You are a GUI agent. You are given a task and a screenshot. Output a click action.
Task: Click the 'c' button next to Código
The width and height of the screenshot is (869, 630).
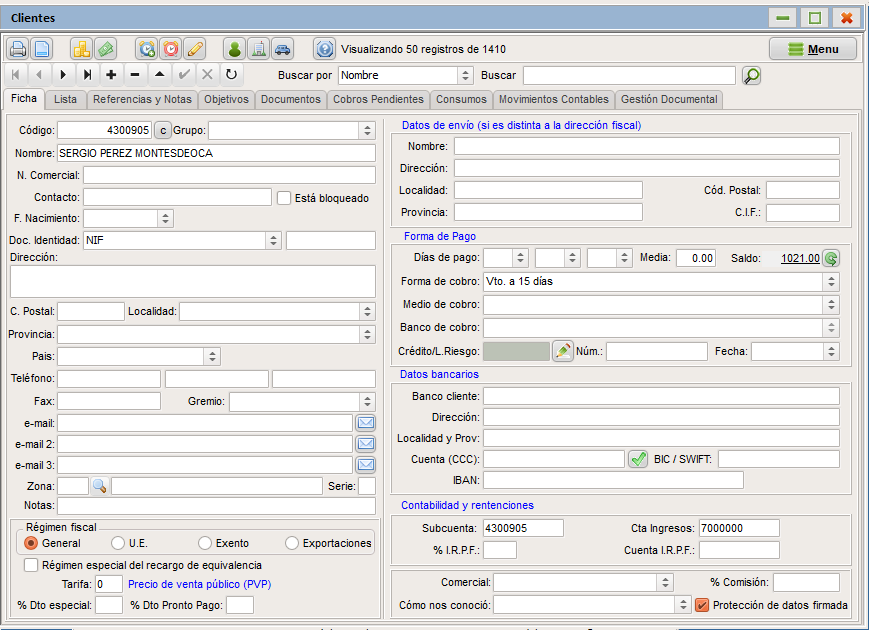pyautogui.click(x=163, y=130)
